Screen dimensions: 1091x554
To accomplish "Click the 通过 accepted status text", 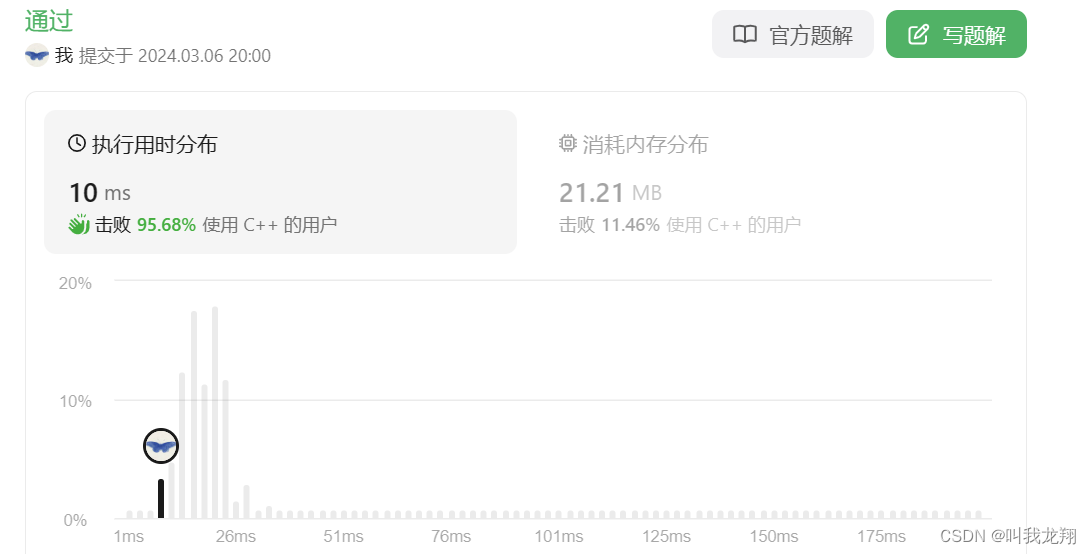I will pos(49,21).
